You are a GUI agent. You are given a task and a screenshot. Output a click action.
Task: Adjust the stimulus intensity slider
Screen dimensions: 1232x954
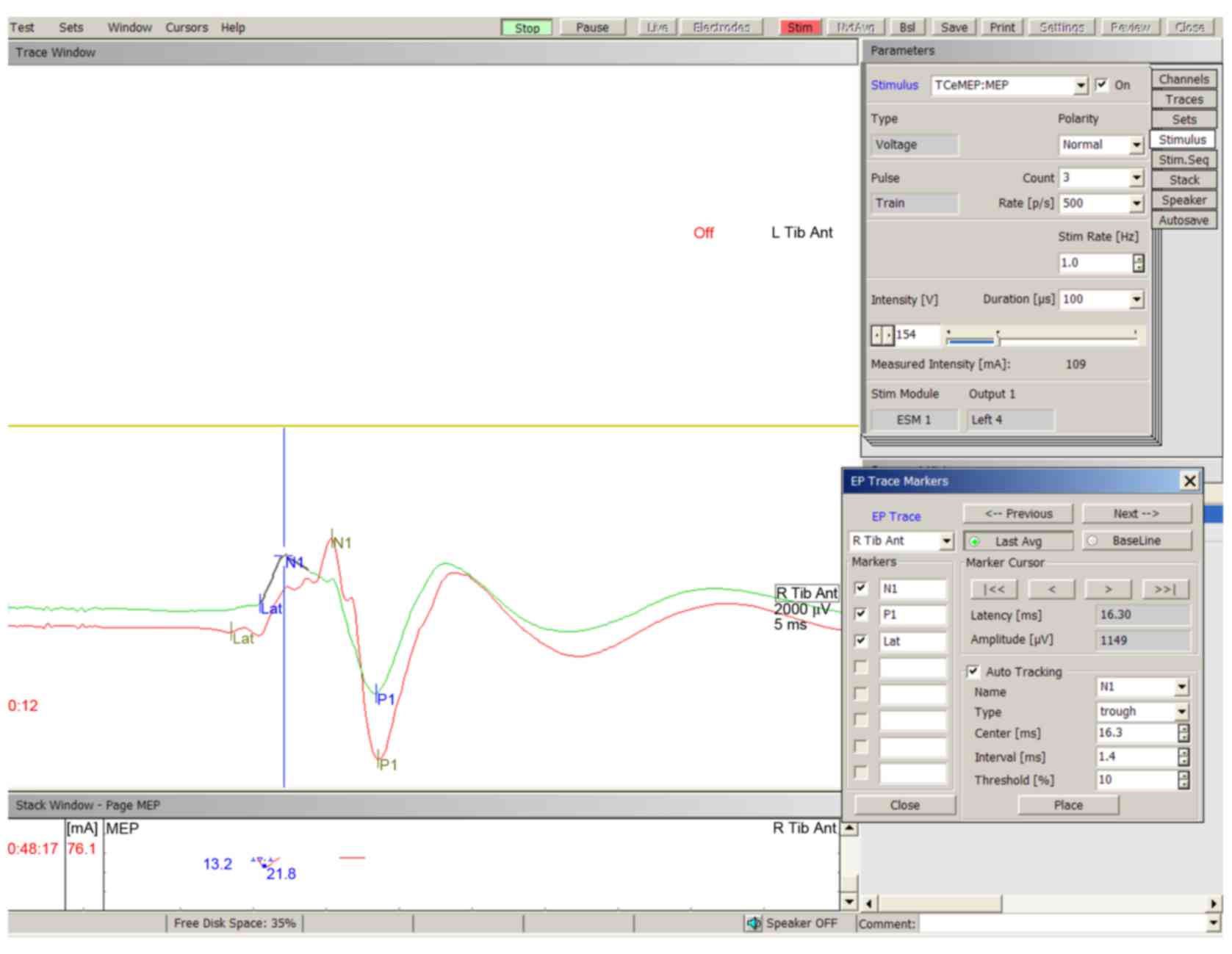coord(998,338)
